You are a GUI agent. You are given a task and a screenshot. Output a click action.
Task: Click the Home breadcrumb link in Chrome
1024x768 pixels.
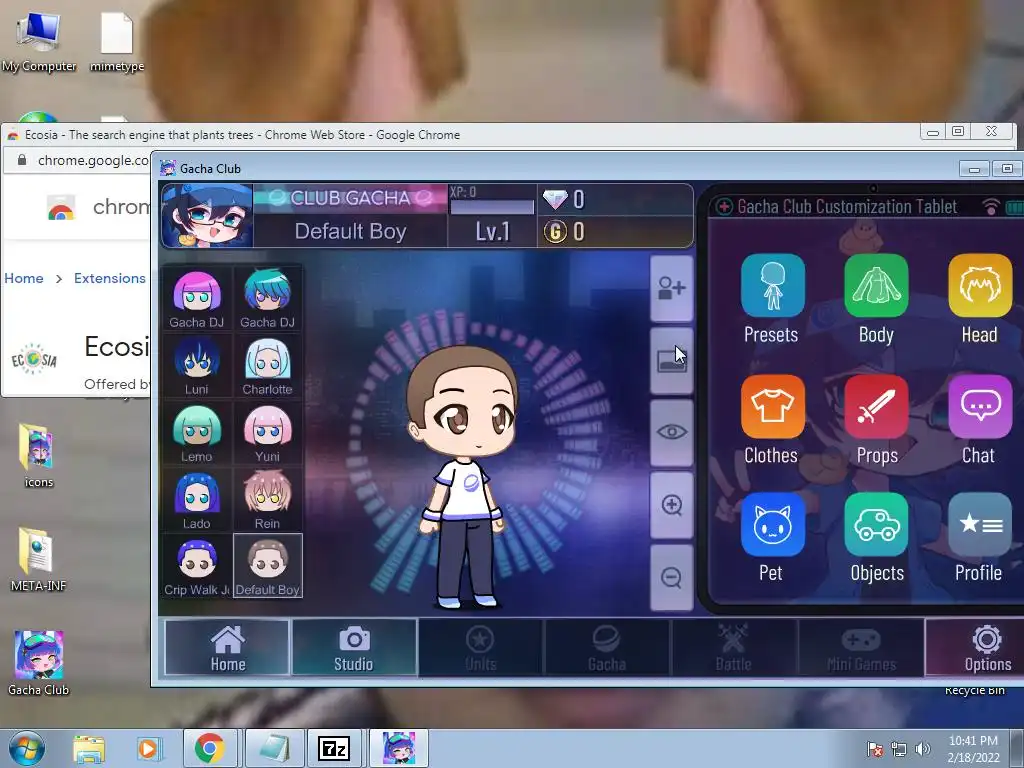[x=24, y=278]
